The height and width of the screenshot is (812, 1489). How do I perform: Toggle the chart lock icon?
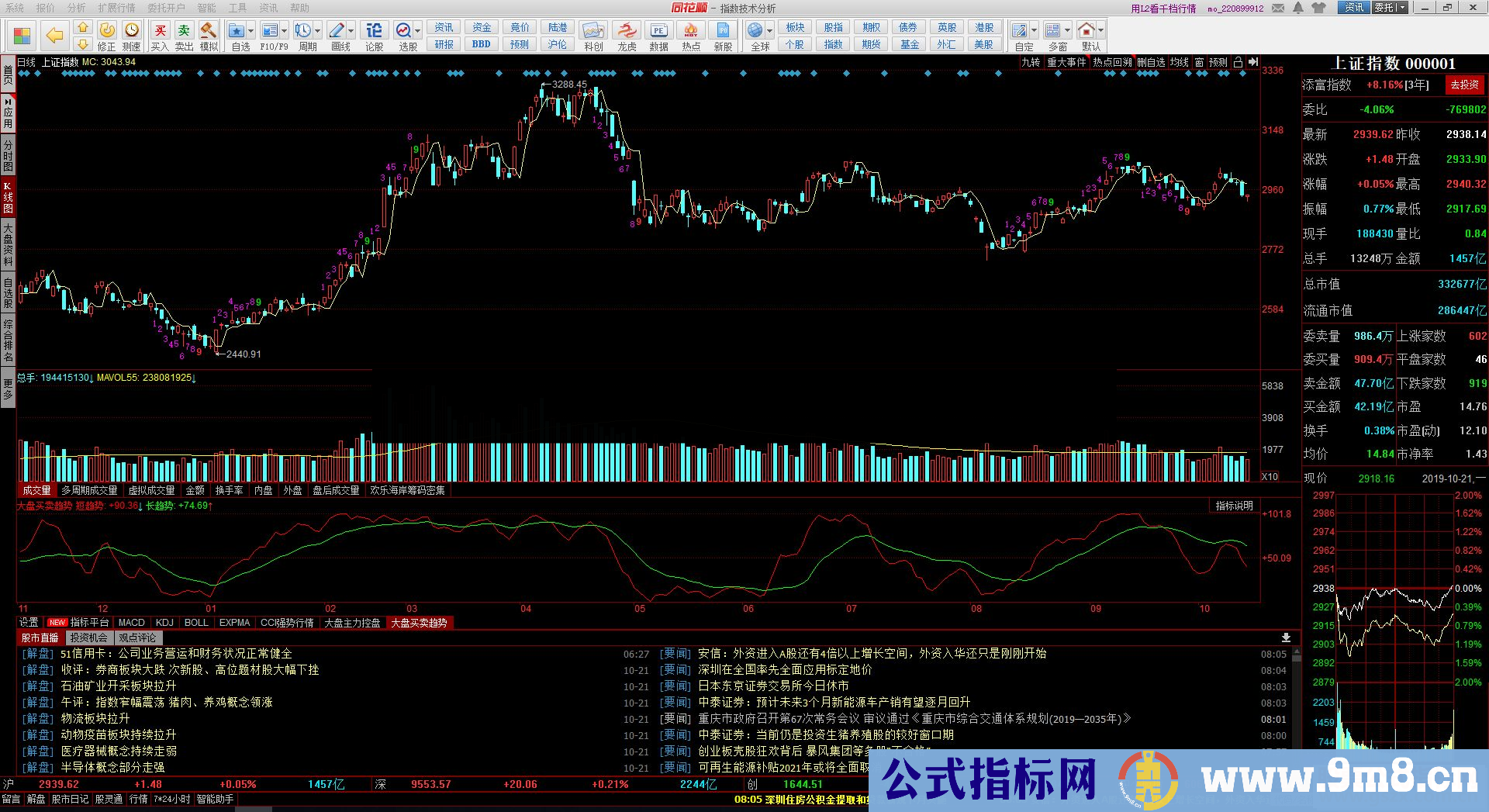click(1239, 62)
